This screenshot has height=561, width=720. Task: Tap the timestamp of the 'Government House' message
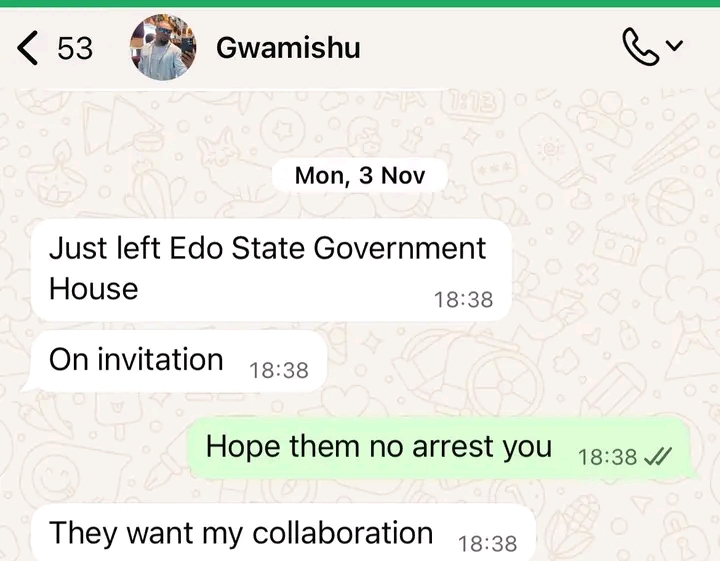point(463,300)
